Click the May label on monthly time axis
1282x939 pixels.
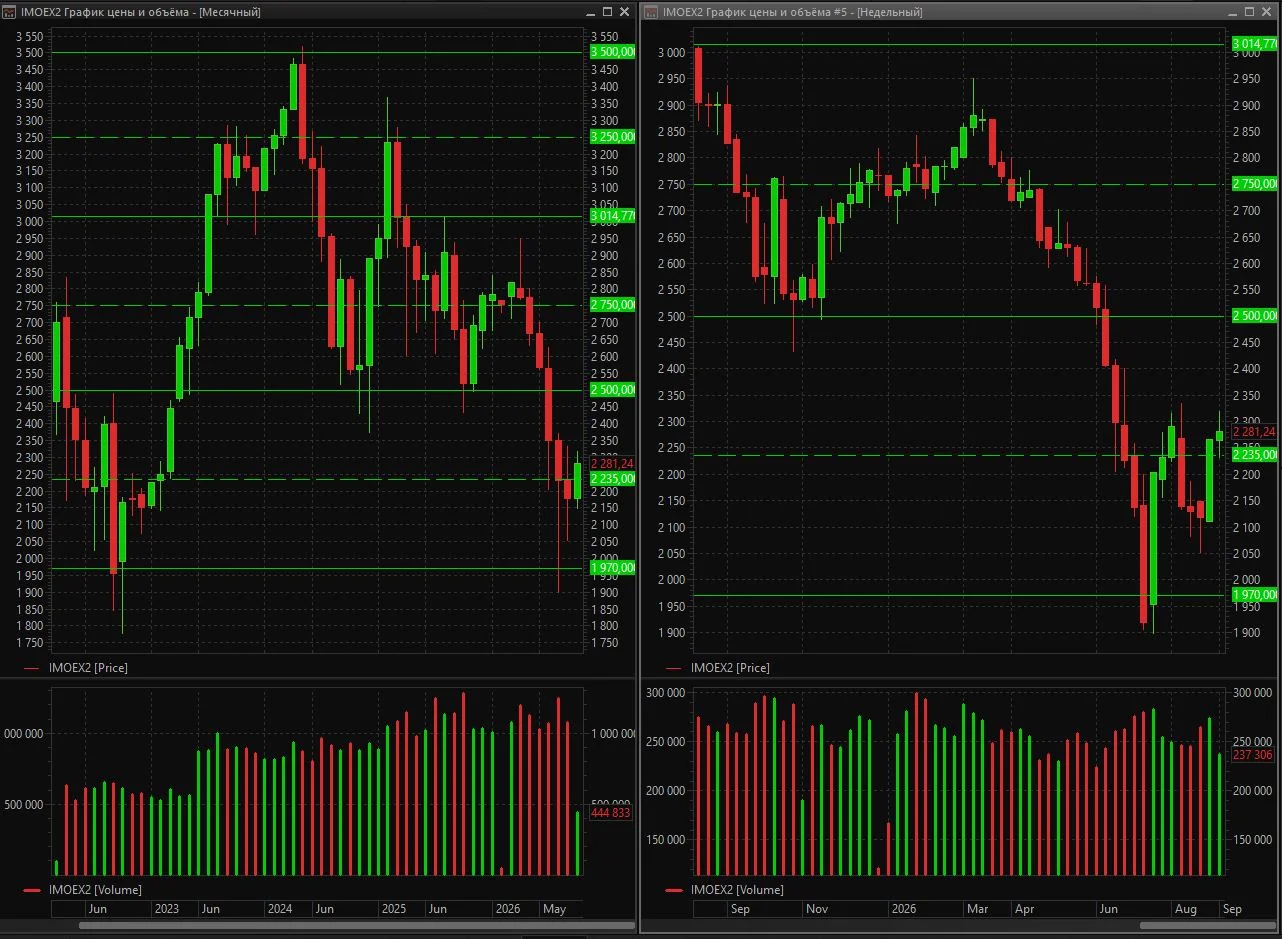[x=554, y=909]
